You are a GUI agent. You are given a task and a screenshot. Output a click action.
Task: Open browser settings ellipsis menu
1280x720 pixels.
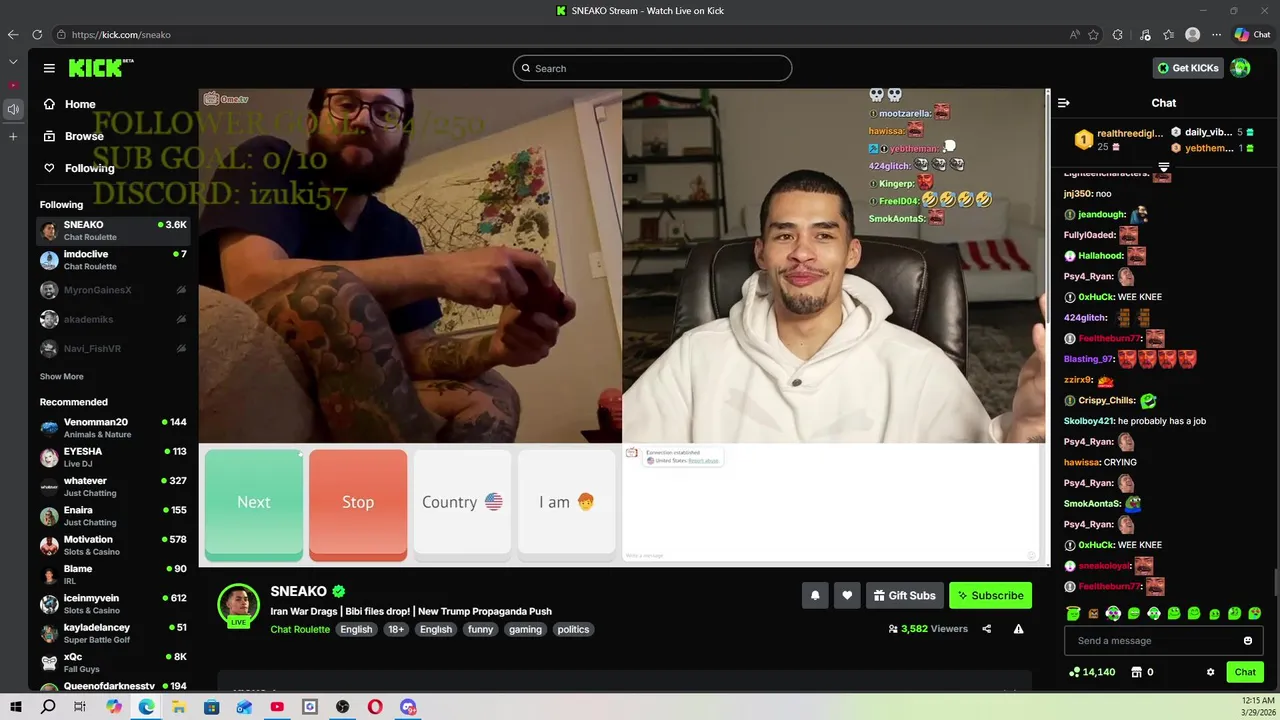[1216, 34]
